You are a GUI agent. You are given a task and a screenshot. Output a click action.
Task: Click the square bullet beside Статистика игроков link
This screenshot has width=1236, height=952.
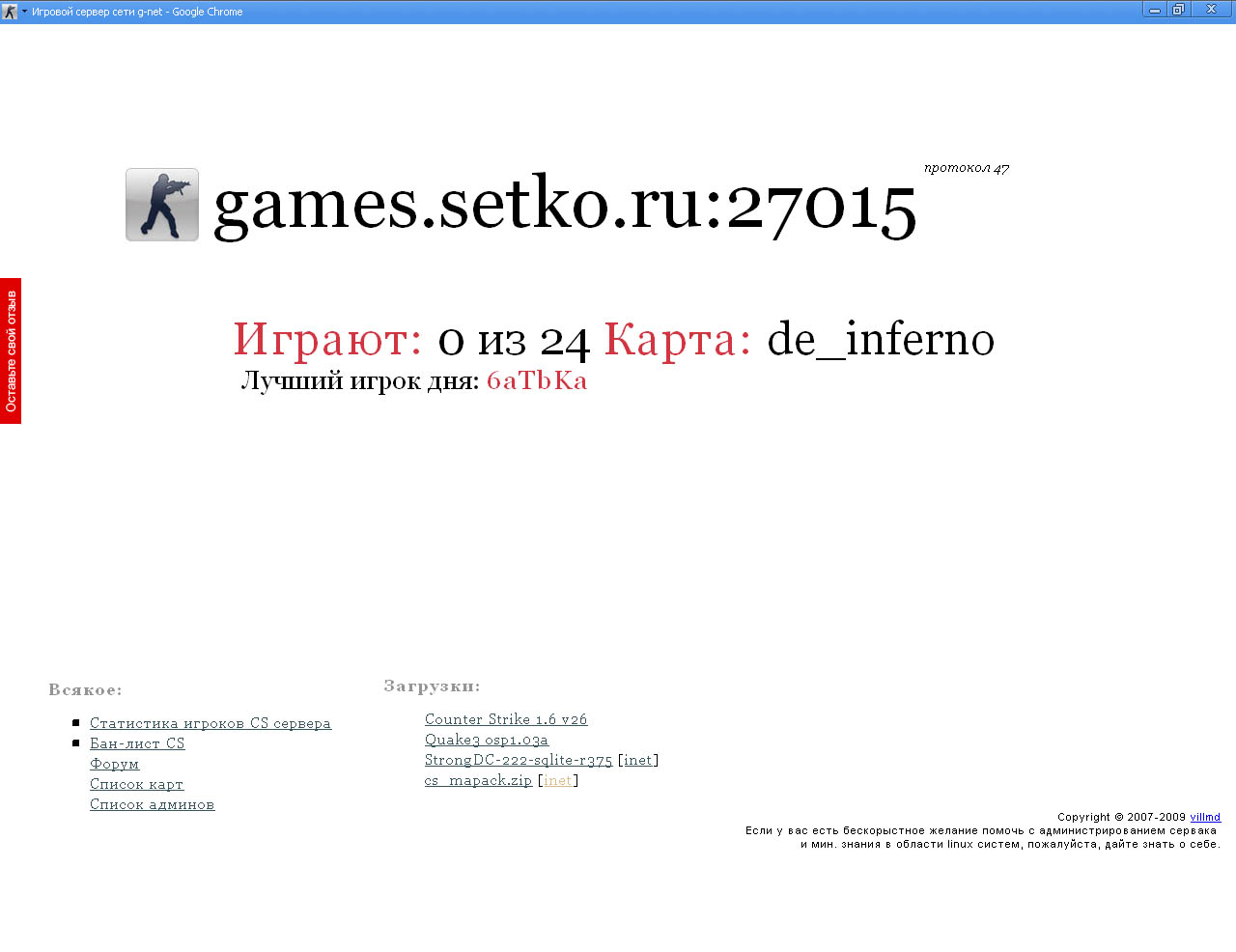coord(74,721)
